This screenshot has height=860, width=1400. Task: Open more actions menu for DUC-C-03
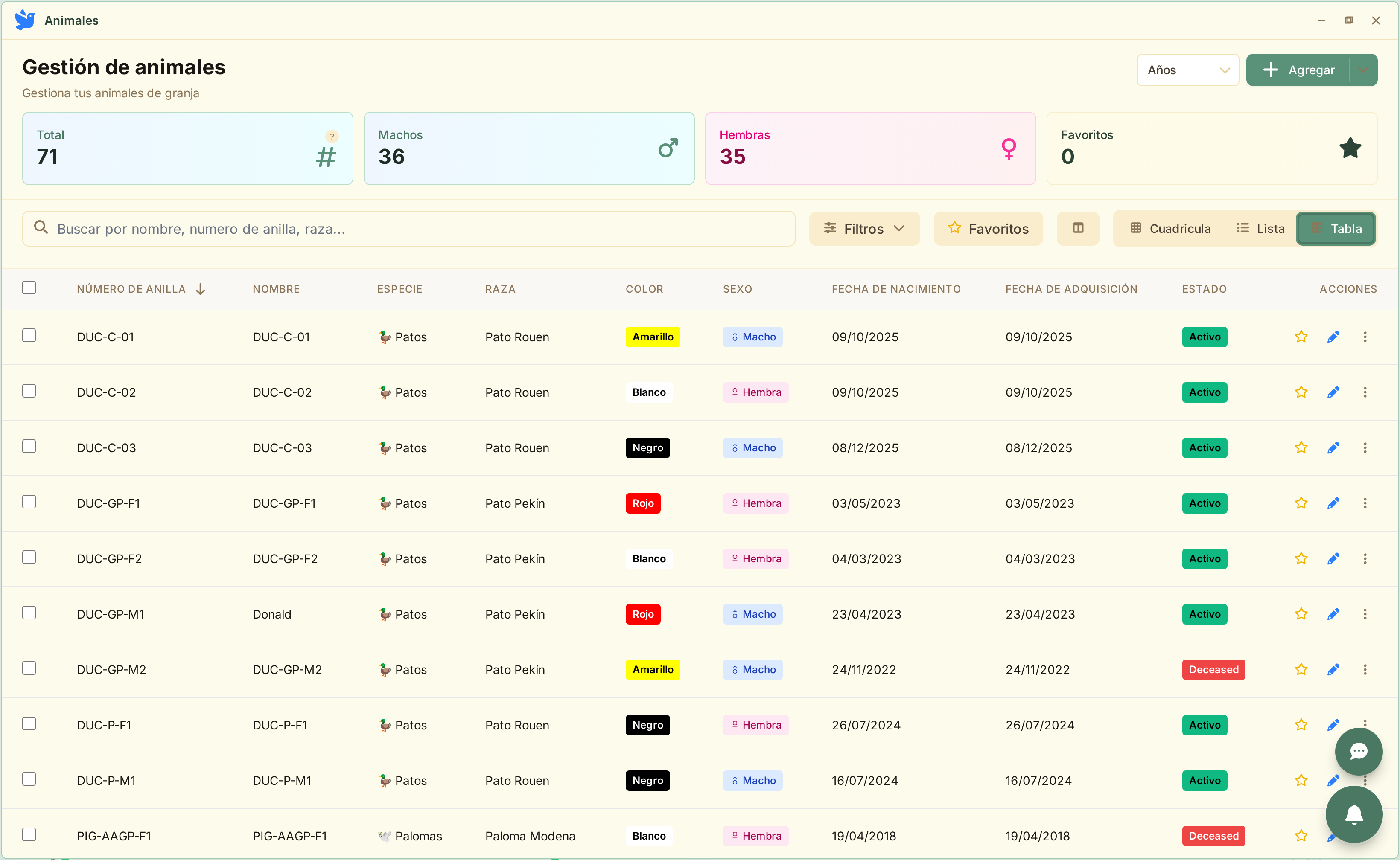(1364, 447)
